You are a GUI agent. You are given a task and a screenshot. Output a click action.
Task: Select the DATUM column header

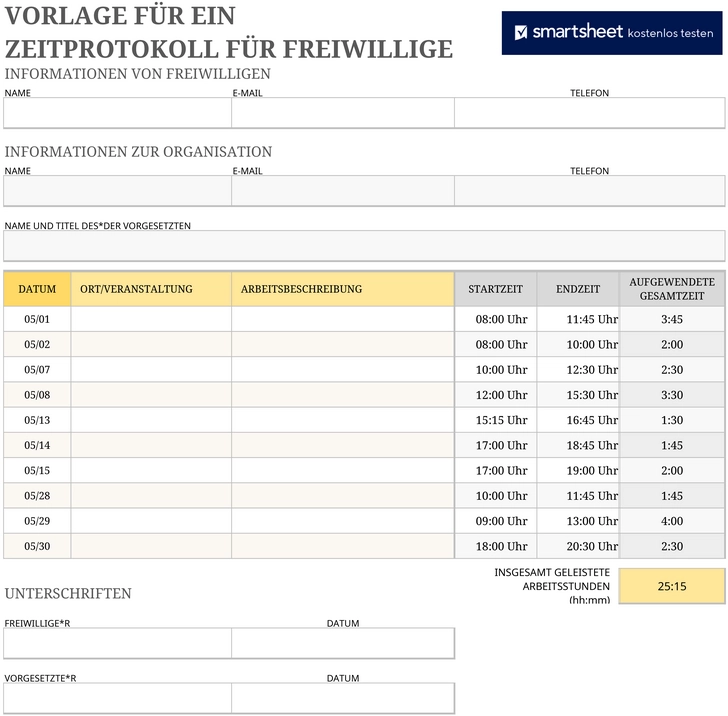click(x=37, y=289)
